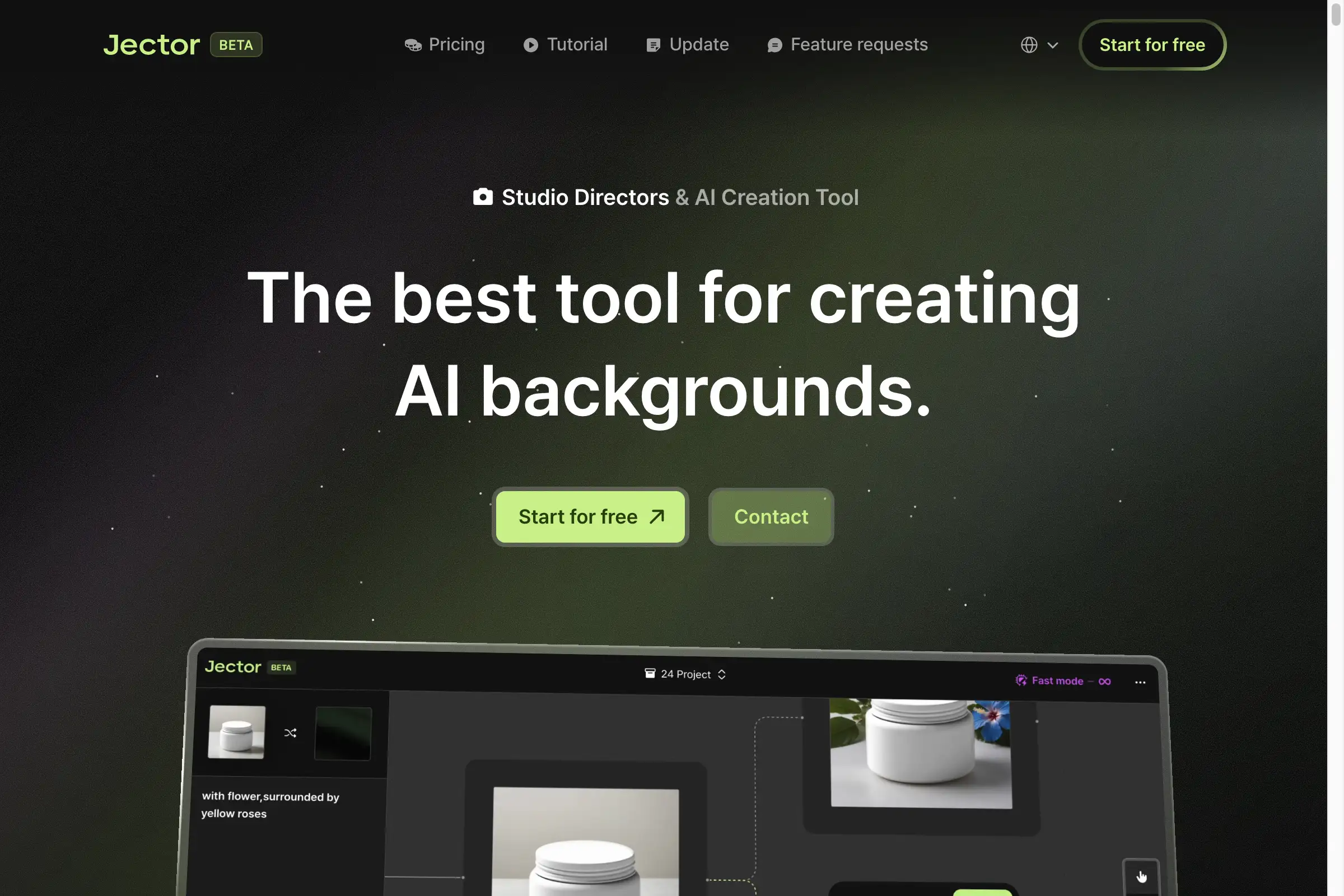Screen dimensions: 1344x896
Task: Click the camera icon beside Studio Directors
Action: coord(483,197)
